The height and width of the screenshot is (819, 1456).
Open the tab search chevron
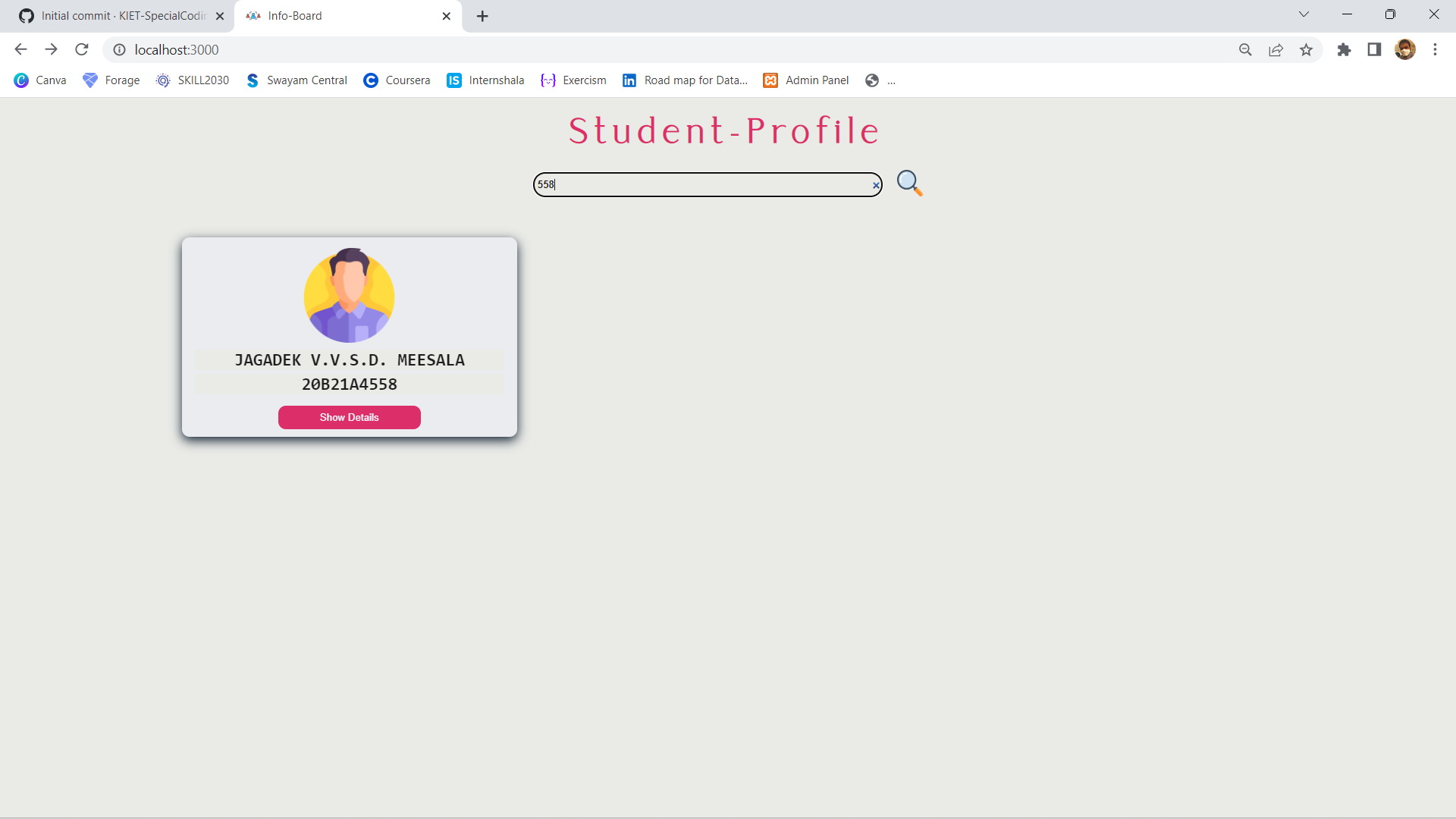tap(1304, 14)
